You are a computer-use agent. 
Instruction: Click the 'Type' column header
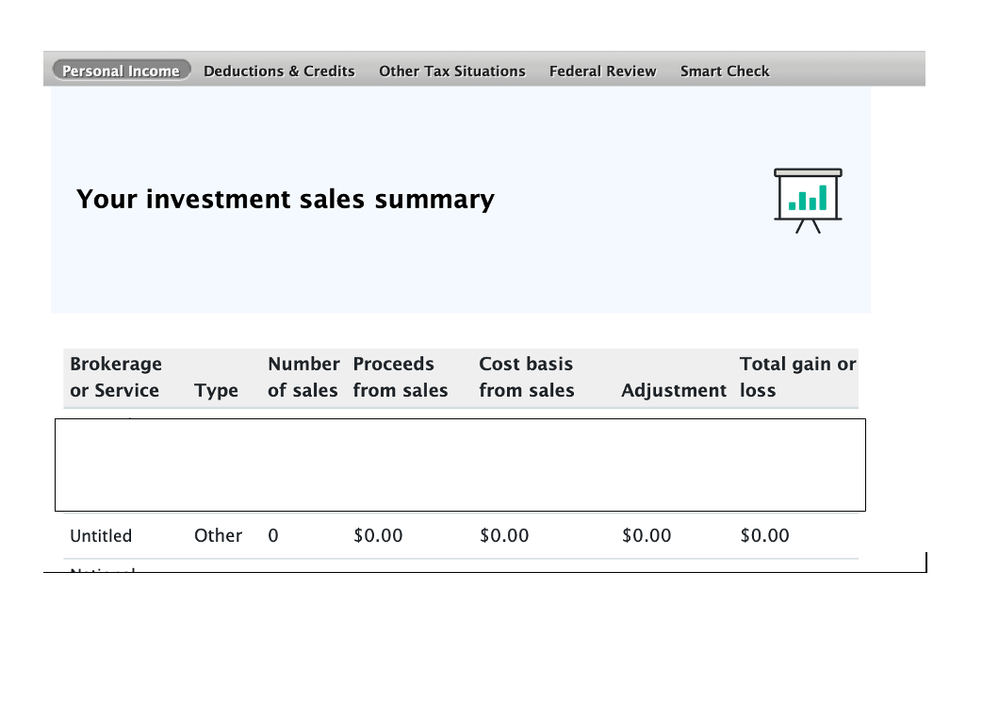coord(216,390)
